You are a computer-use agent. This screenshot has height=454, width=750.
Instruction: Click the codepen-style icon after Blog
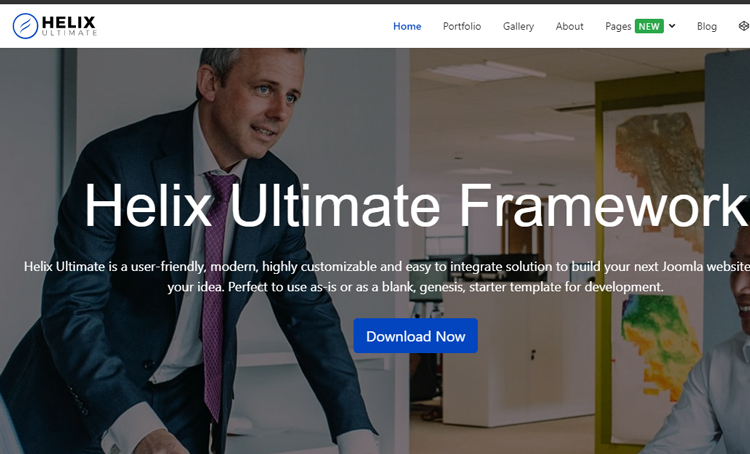coord(744,26)
